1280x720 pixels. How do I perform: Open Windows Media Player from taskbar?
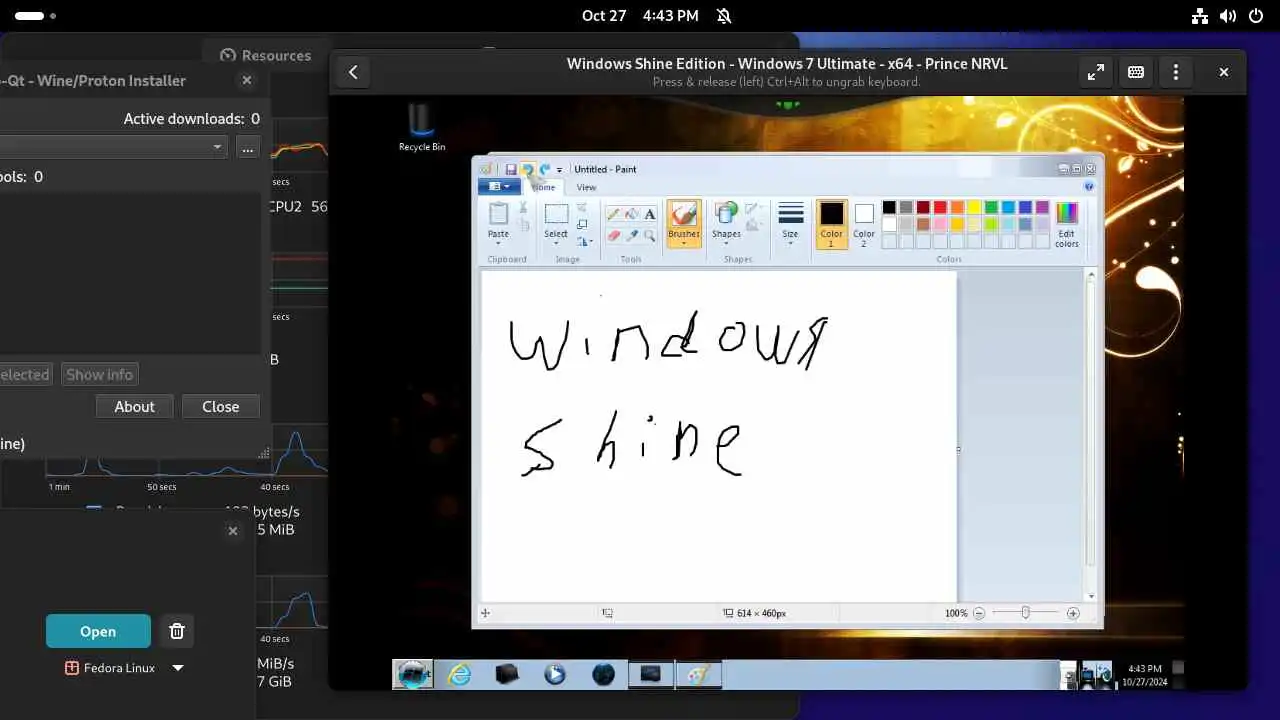555,674
